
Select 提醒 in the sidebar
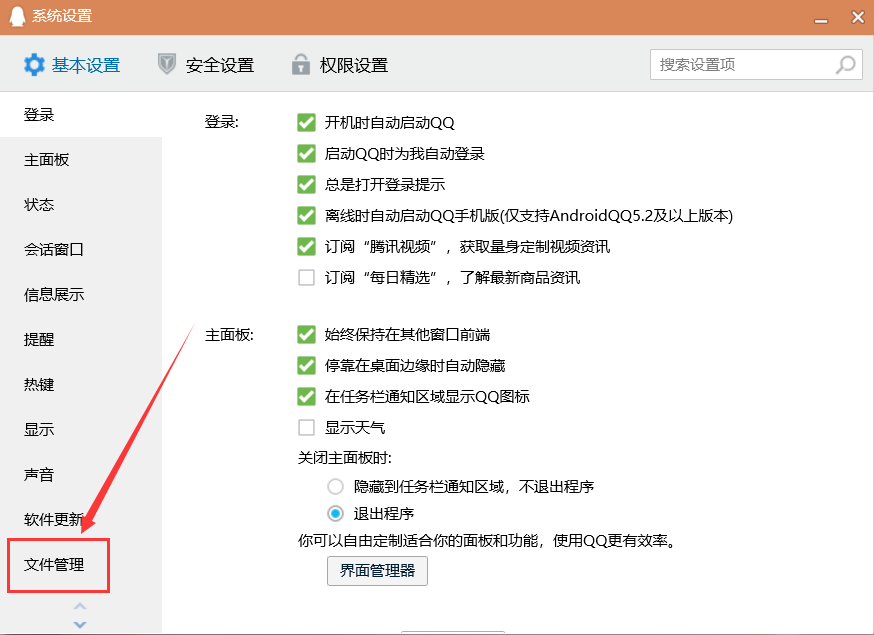tap(81, 340)
